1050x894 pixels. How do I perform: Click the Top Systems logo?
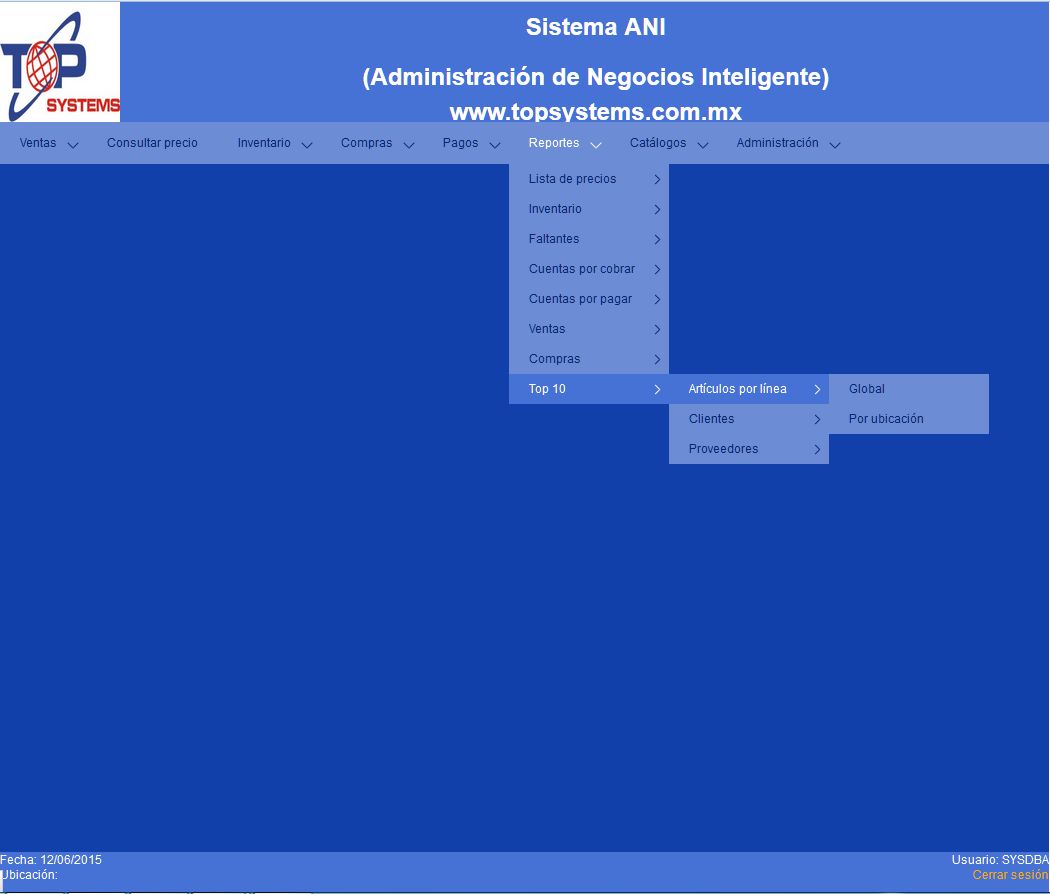click(x=60, y=62)
